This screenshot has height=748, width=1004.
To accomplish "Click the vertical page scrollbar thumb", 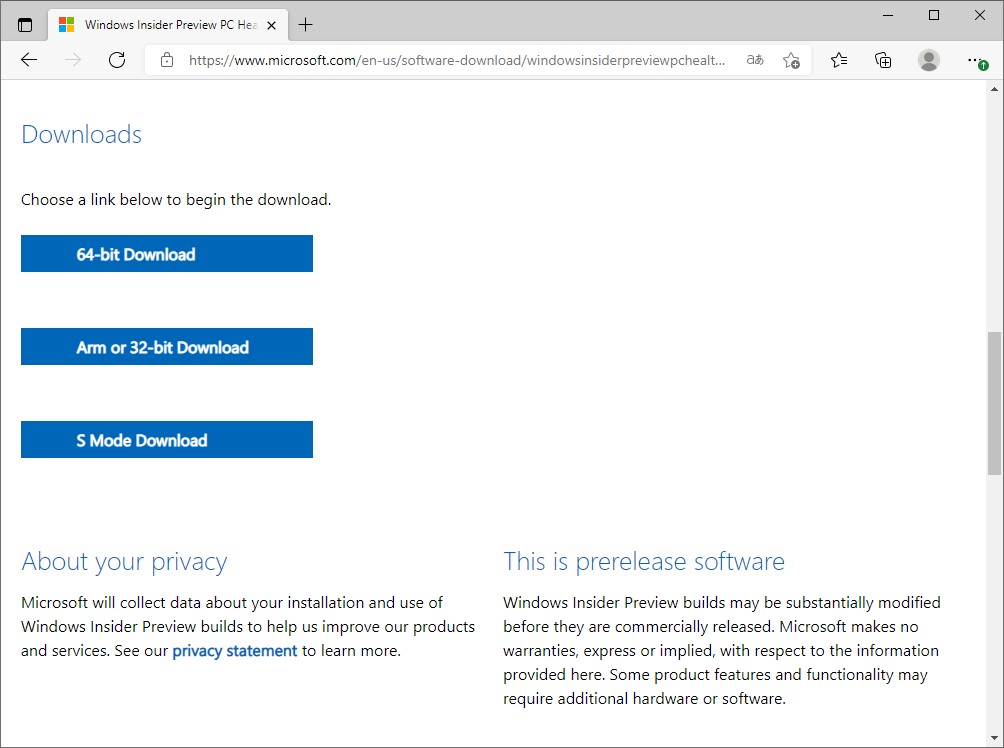I will coord(994,402).
